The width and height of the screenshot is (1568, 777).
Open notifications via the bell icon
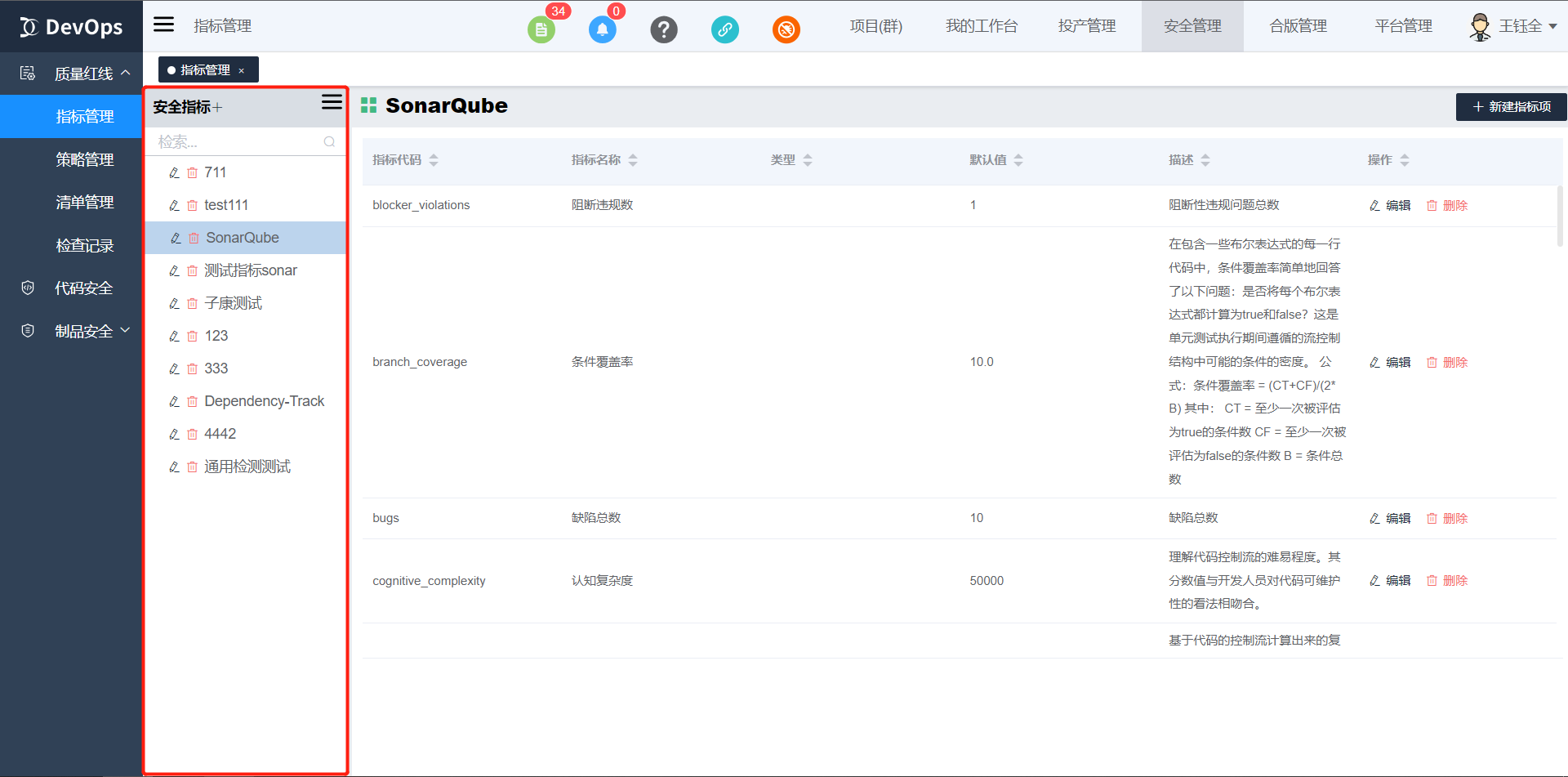tap(603, 29)
